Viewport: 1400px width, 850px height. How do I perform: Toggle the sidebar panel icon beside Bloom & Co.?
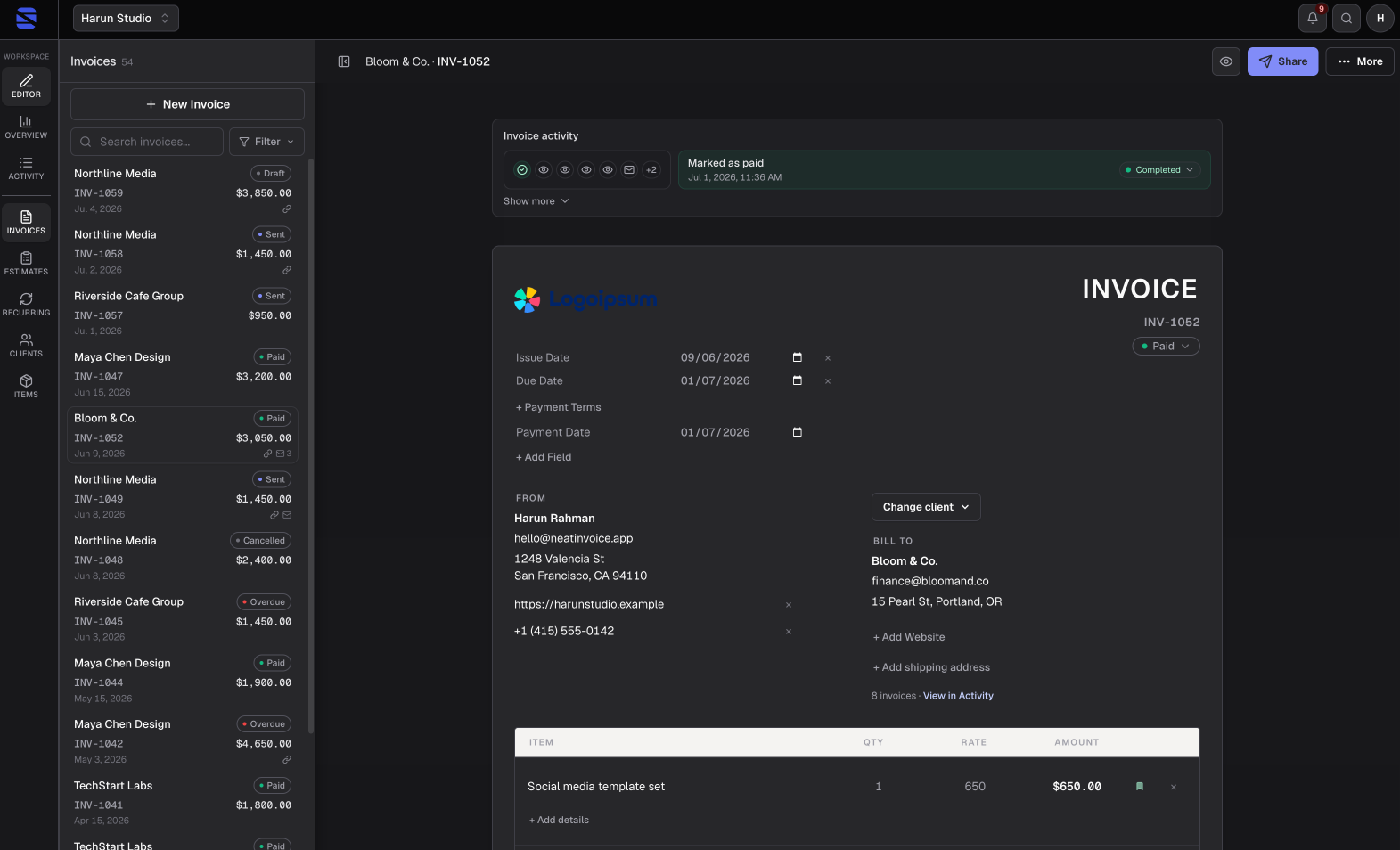coord(344,61)
